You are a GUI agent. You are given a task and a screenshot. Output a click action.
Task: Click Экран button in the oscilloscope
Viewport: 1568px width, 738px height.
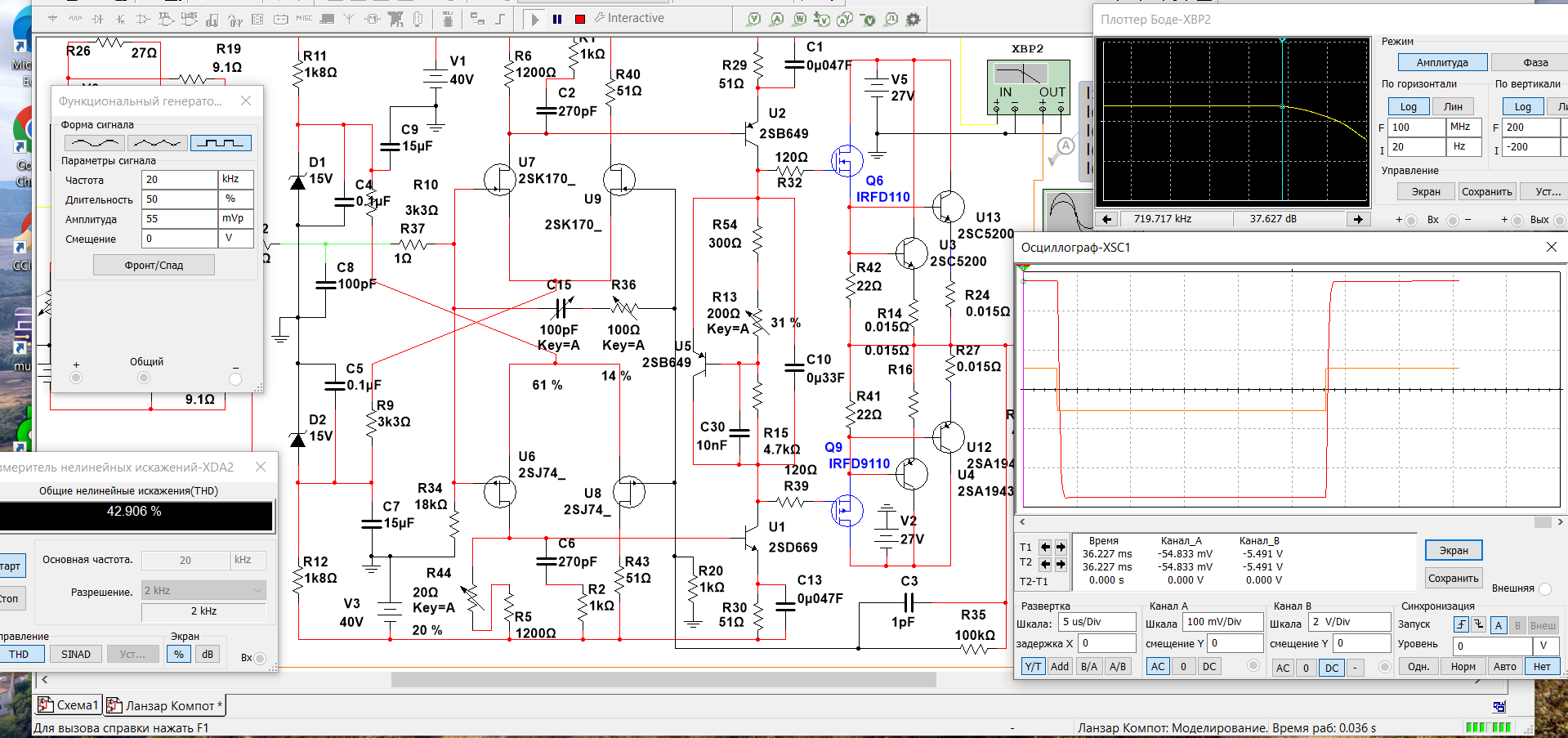click(1454, 550)
